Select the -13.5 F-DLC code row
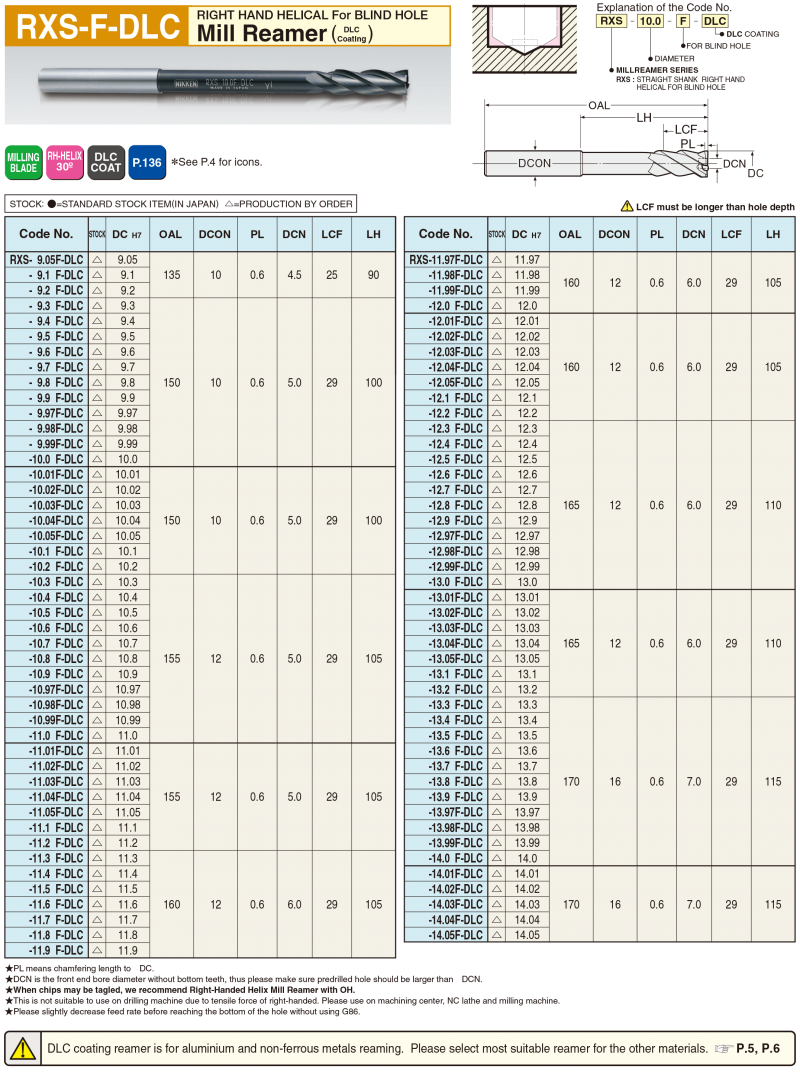800x1072 pixels. (445, 735)
